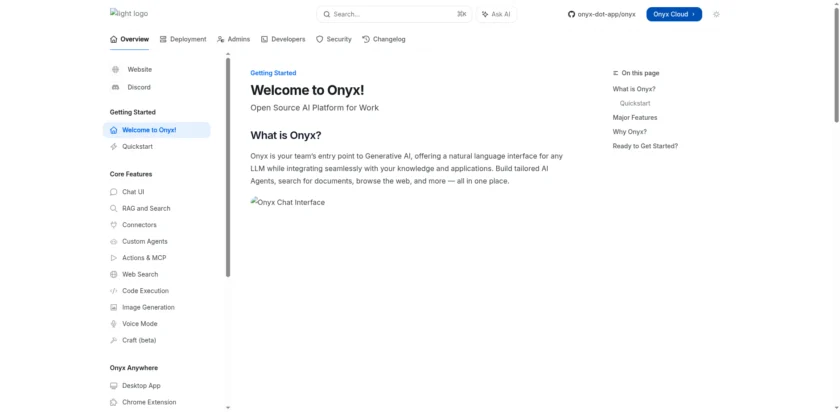Jump to Quickstart in On this page
This screenshot has width=840, height=412.
(x=635, y=103)
